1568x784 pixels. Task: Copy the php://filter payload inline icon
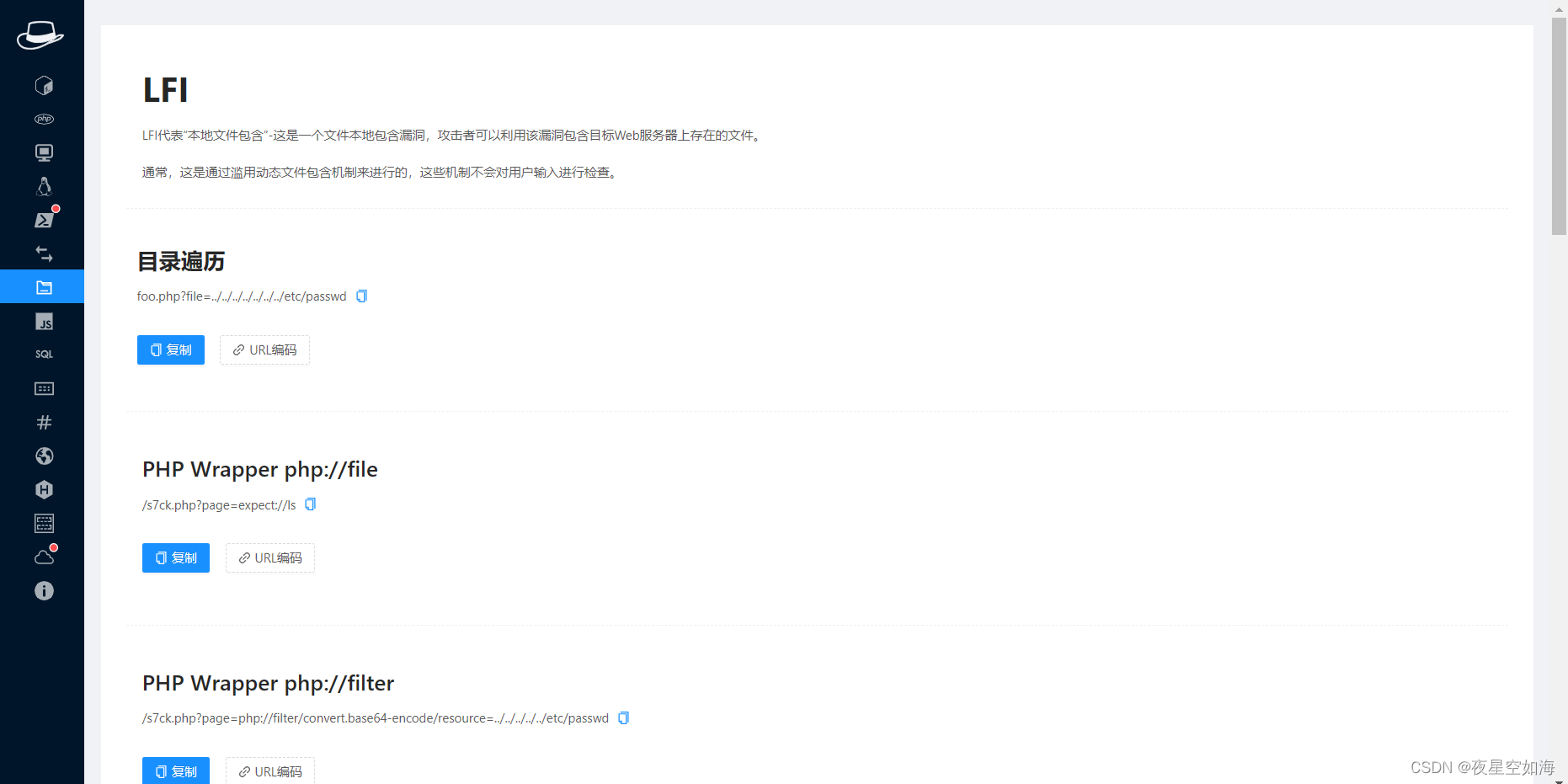click(623, 717)
